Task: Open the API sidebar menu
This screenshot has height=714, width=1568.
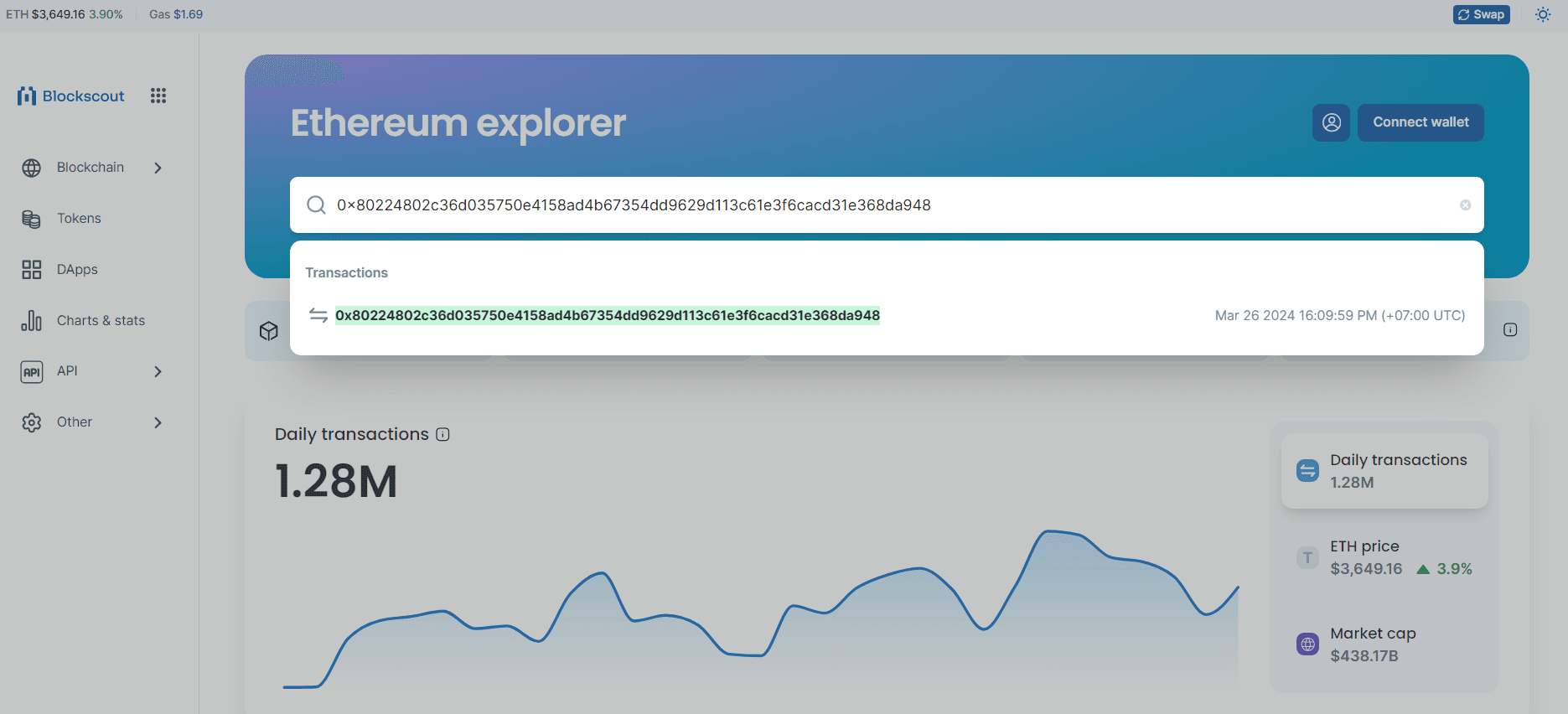Action: pos(92,371)
